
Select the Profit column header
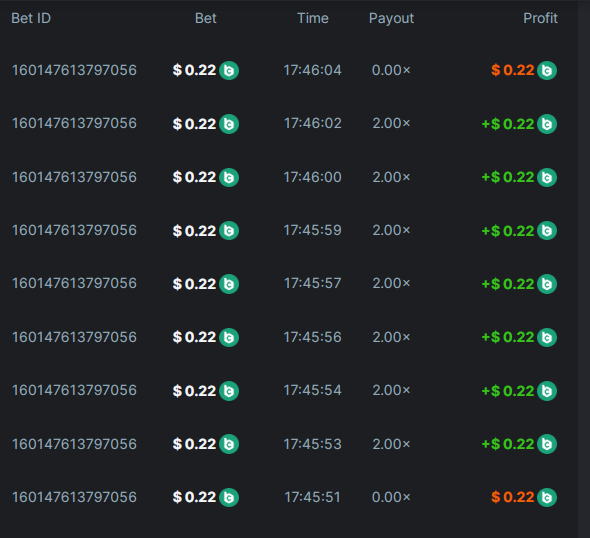coord(540,18)
